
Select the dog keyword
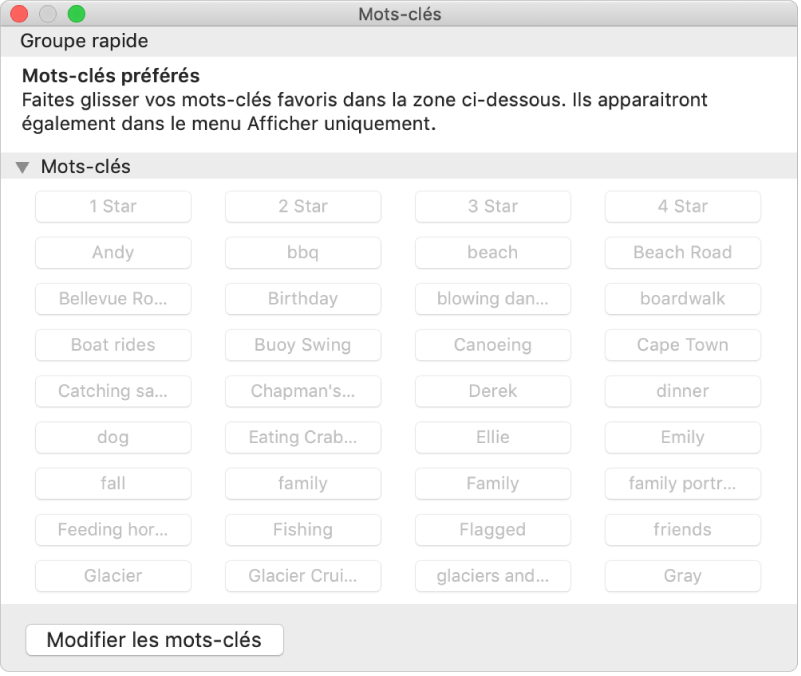(112, 437)
